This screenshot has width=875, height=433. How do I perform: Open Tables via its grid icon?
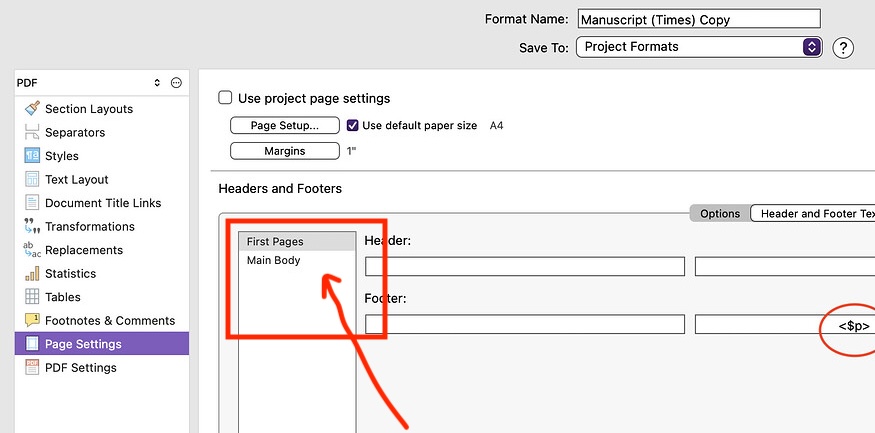(32, 297)
